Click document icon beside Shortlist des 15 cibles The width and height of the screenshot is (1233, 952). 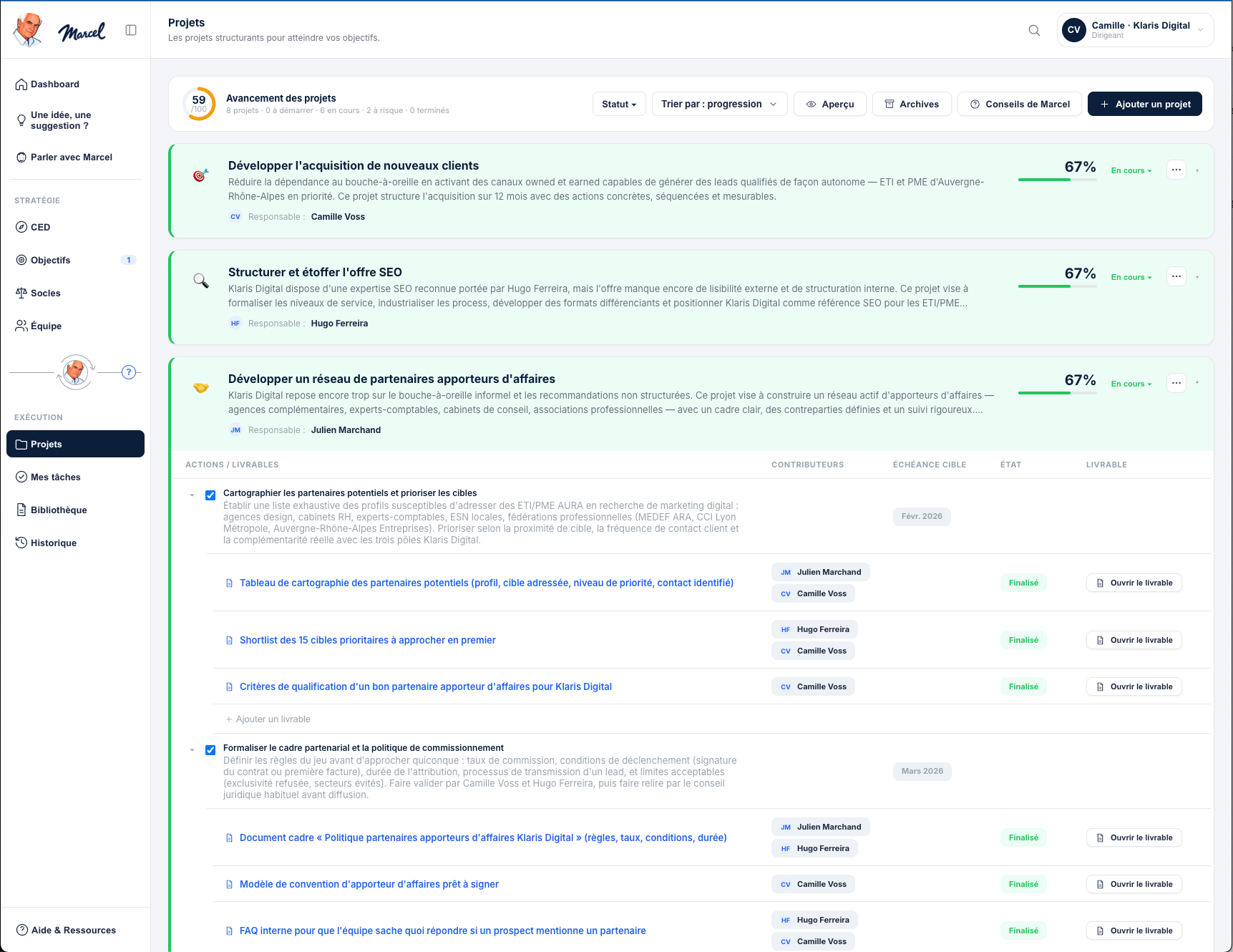point(229,640)
